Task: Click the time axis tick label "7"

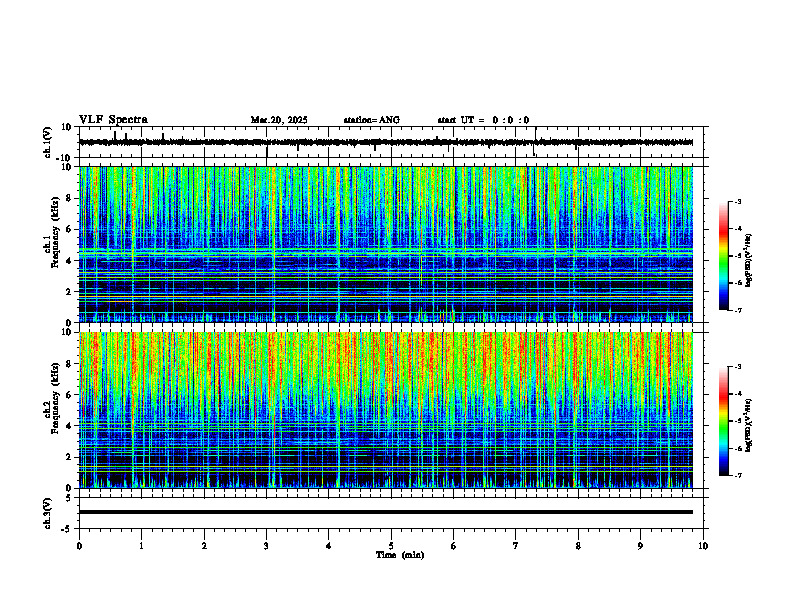Action: 516,546
